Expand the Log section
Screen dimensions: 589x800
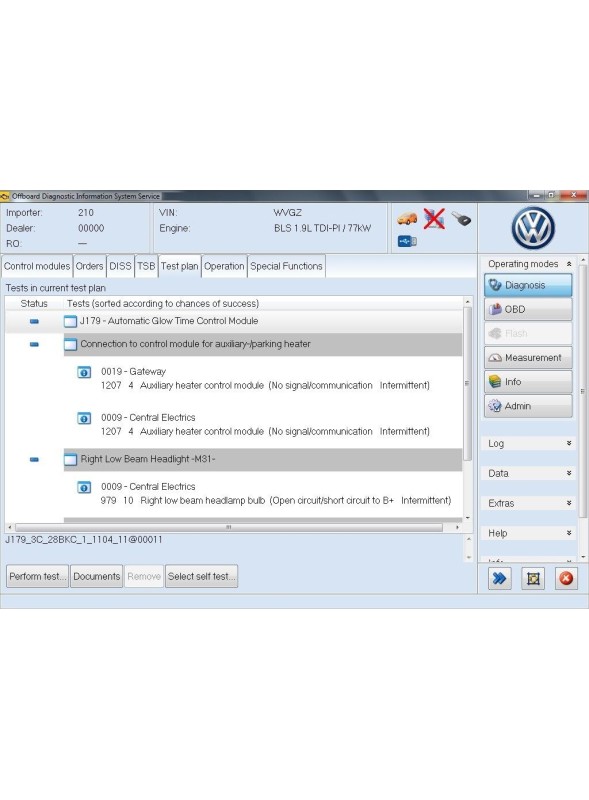[x=569, y=443]
